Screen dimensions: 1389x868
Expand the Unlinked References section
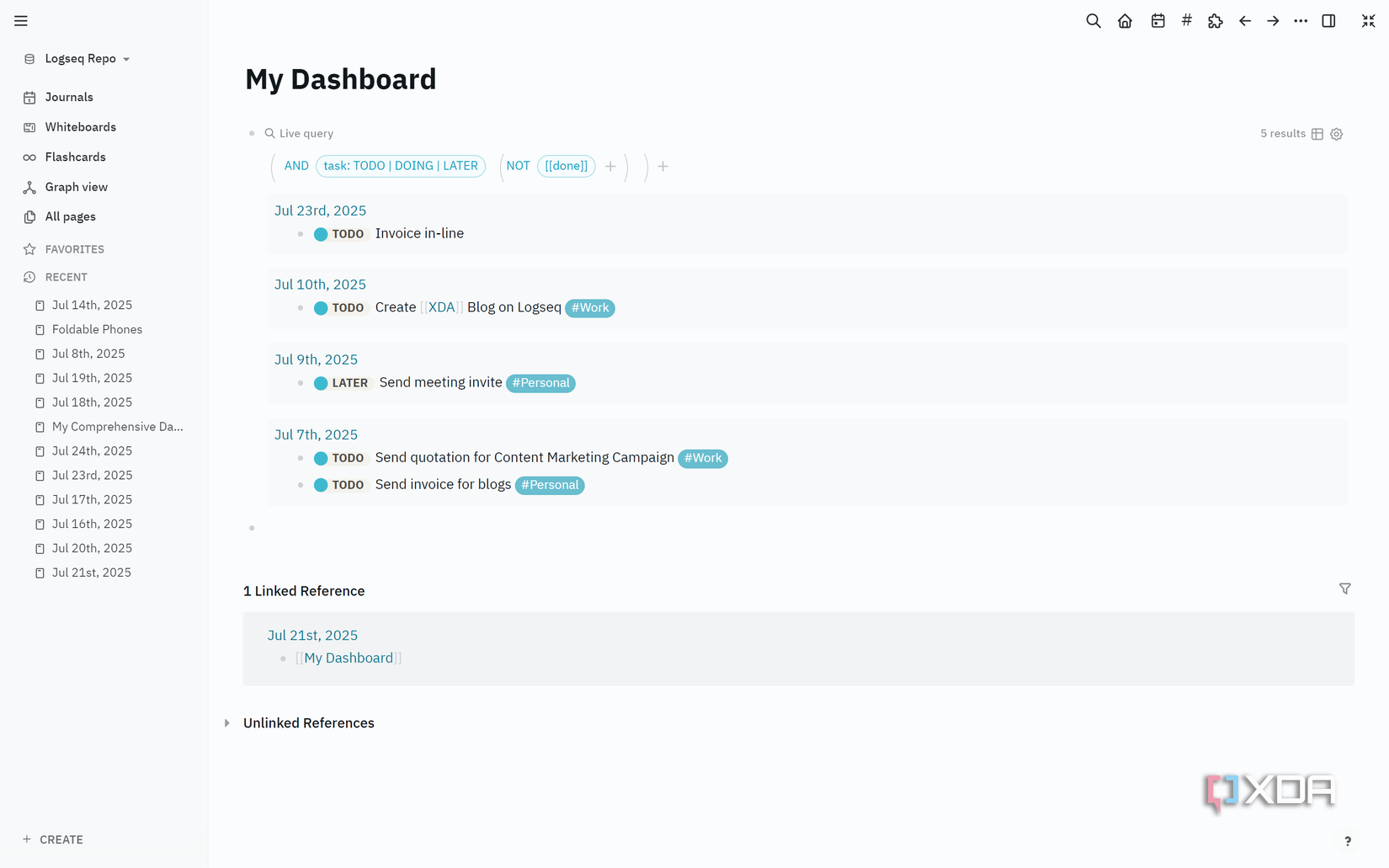pyautogui.click(x=226, y=722)
